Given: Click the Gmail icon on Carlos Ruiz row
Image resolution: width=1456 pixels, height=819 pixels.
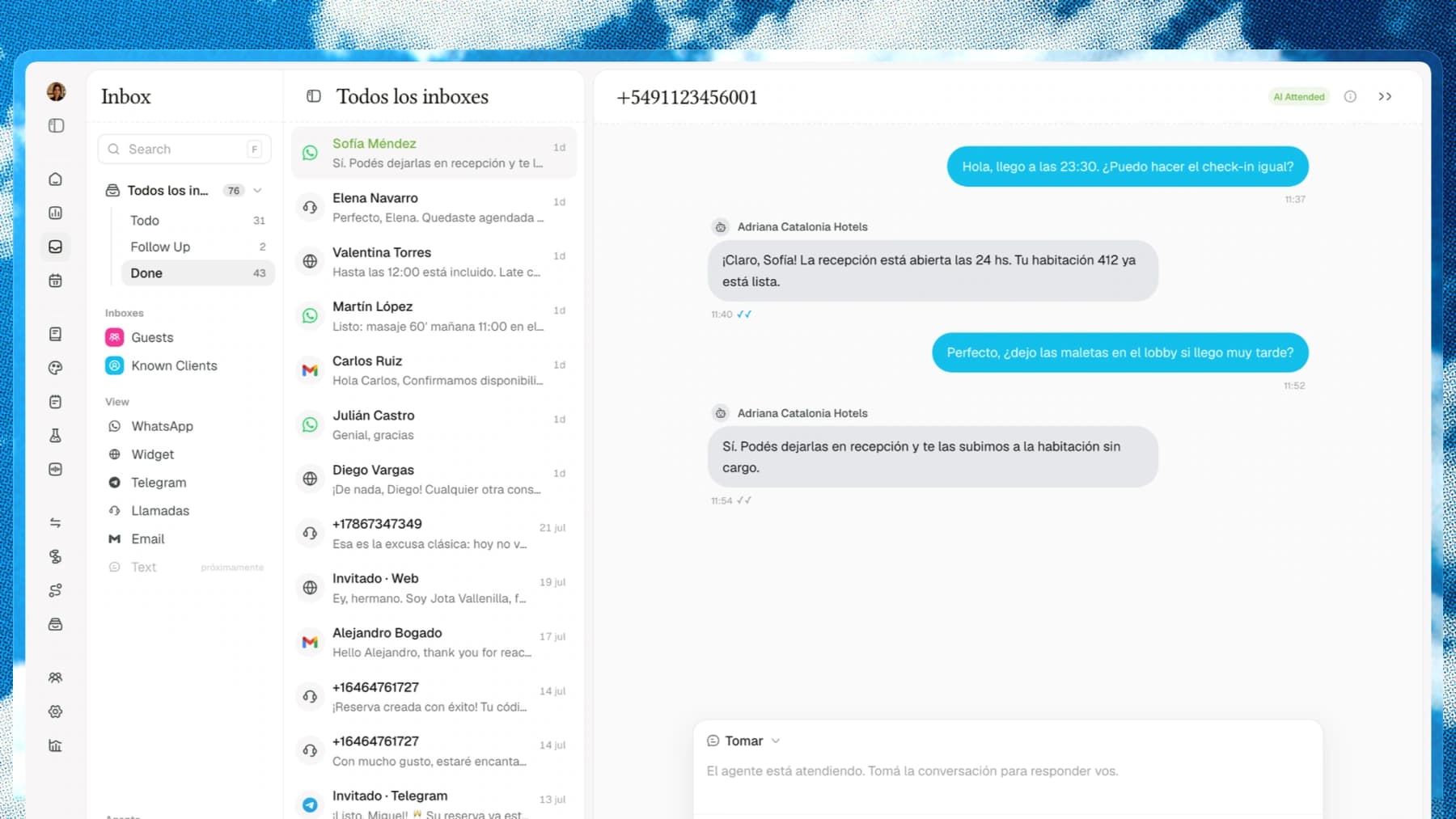Looking at the screenshot, I should 310,370.
